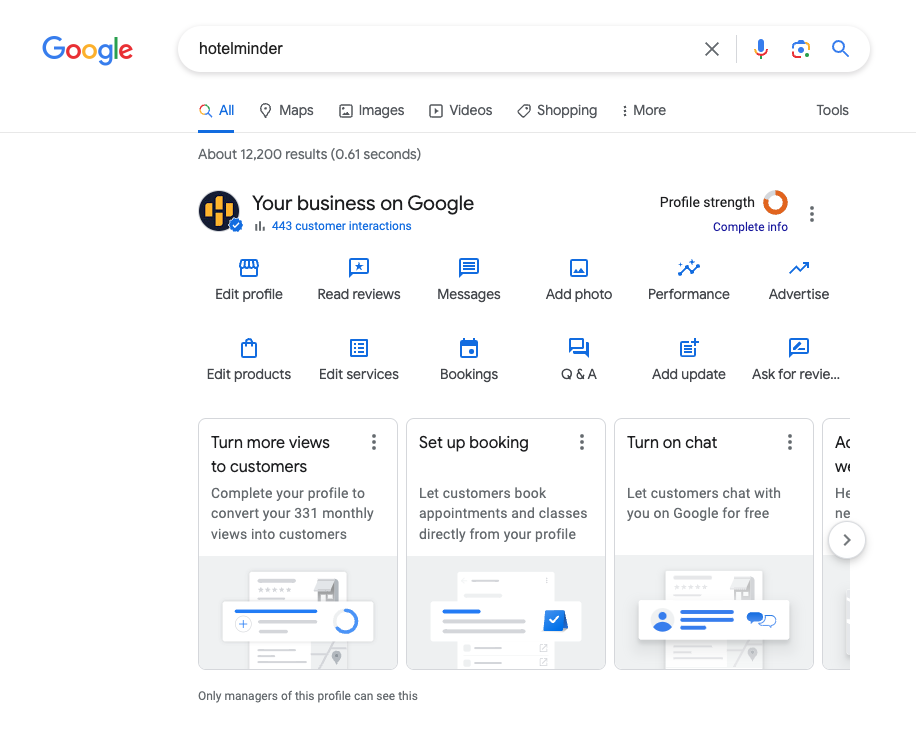
Task: Open the Q & A chat icon
Action: 579,348
